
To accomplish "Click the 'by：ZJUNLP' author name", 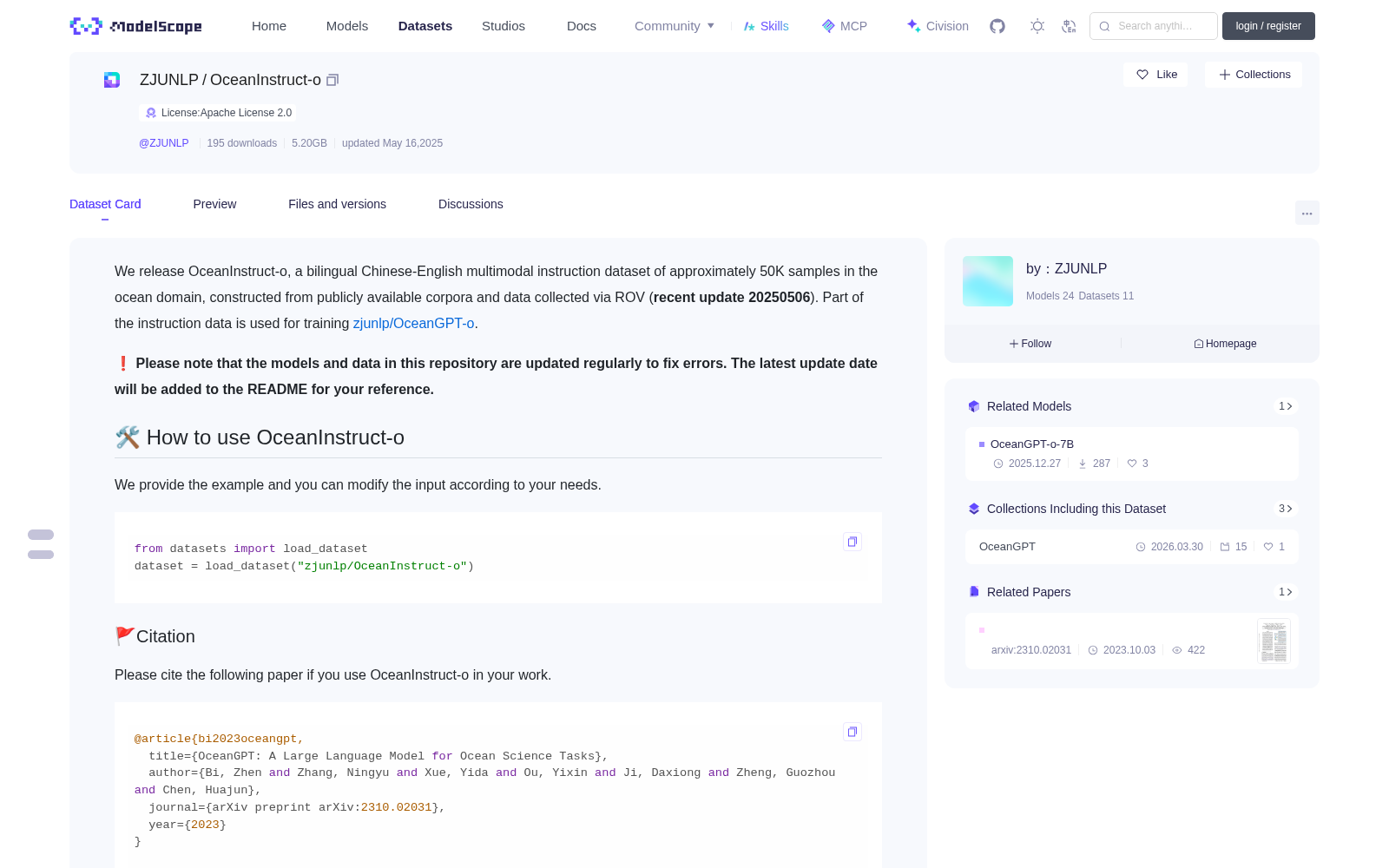I will coord(1066,269).
